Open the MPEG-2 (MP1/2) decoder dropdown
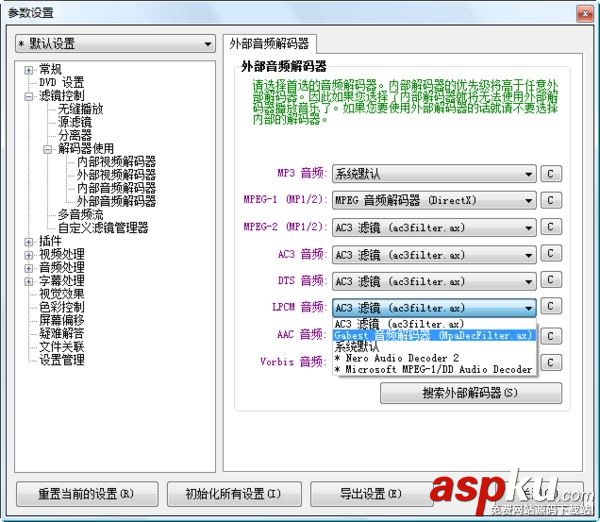 434,228
